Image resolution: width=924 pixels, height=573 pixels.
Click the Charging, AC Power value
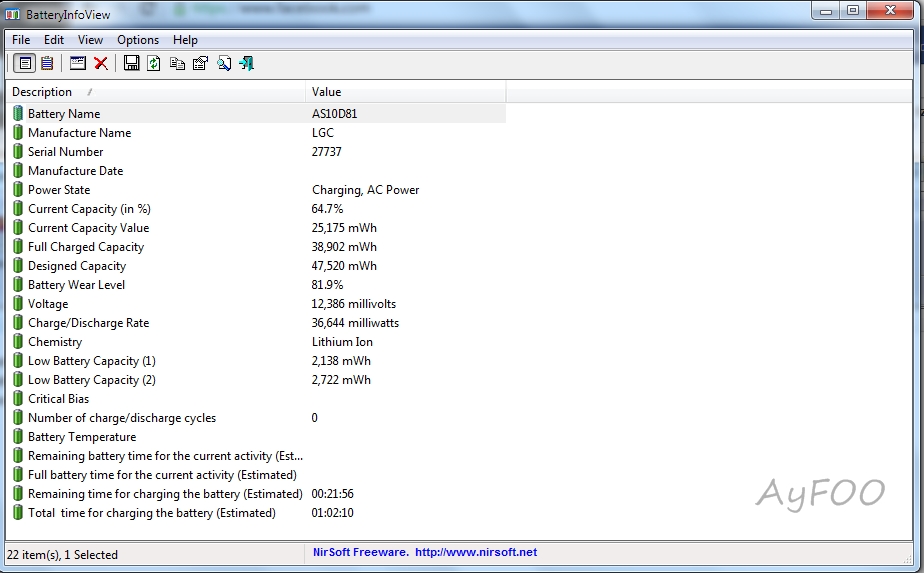(x=365, y=190)
